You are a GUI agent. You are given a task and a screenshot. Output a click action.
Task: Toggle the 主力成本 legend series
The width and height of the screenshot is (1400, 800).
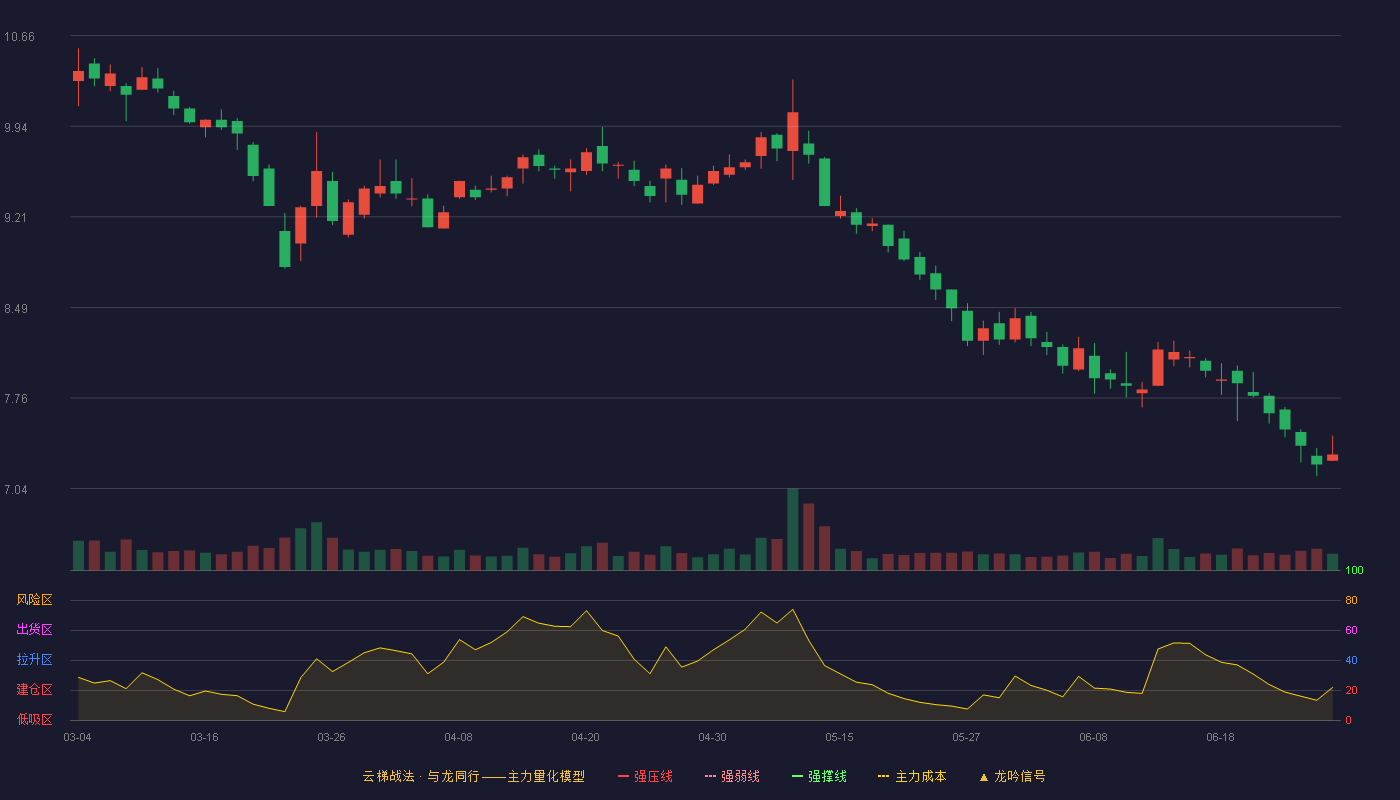[912, 776]
